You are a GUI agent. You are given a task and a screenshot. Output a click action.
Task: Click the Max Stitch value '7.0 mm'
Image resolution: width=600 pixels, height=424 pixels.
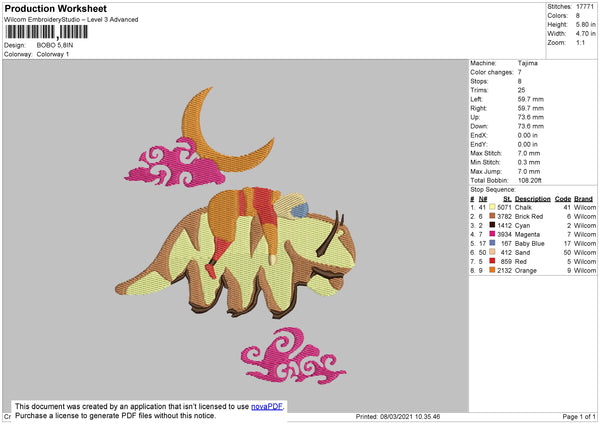click(x=529, y=153)
